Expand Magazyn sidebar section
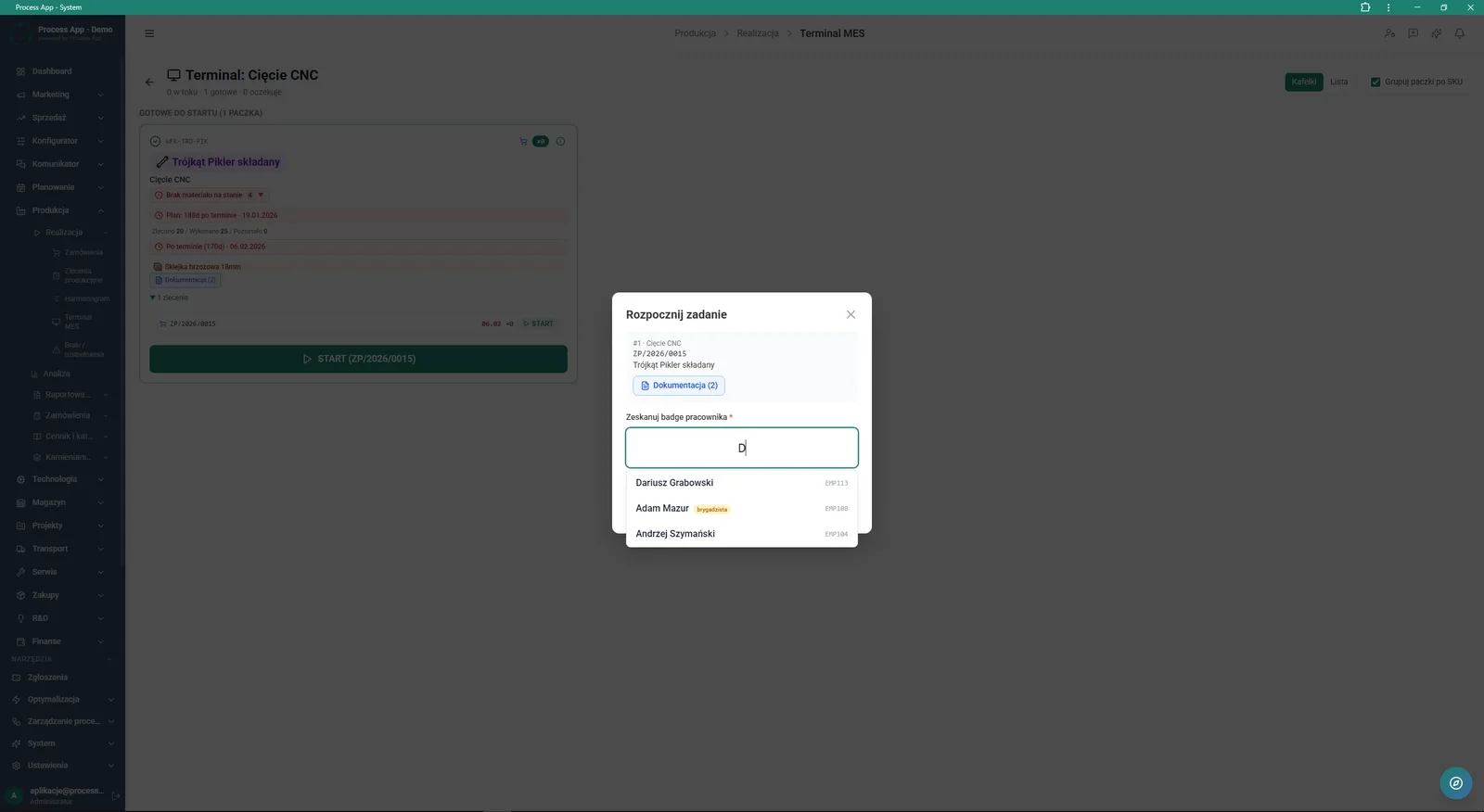The height and width of the screenshot is (812, 1484). pyautogui.click(x=60, y=502)
